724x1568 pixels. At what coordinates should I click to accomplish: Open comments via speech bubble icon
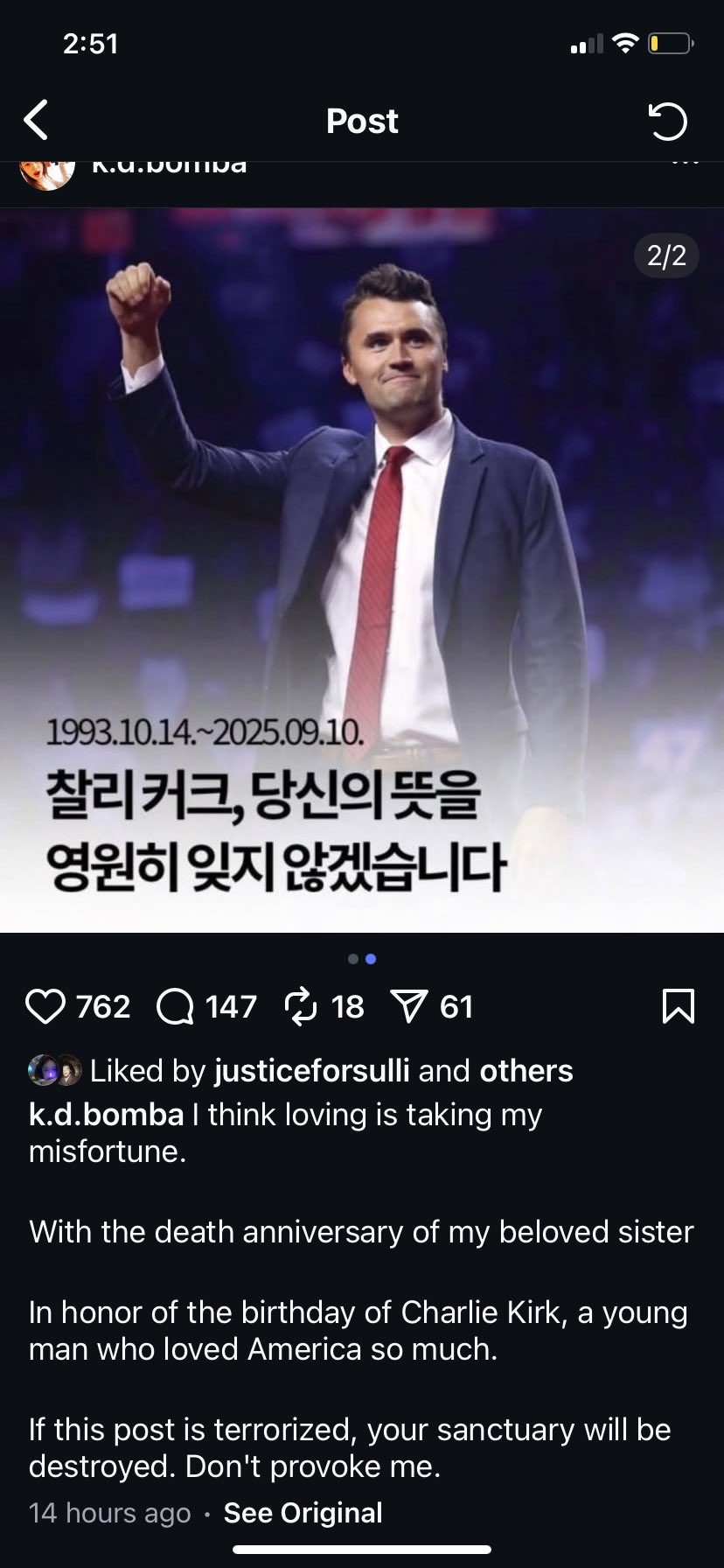coord(175,1006)
